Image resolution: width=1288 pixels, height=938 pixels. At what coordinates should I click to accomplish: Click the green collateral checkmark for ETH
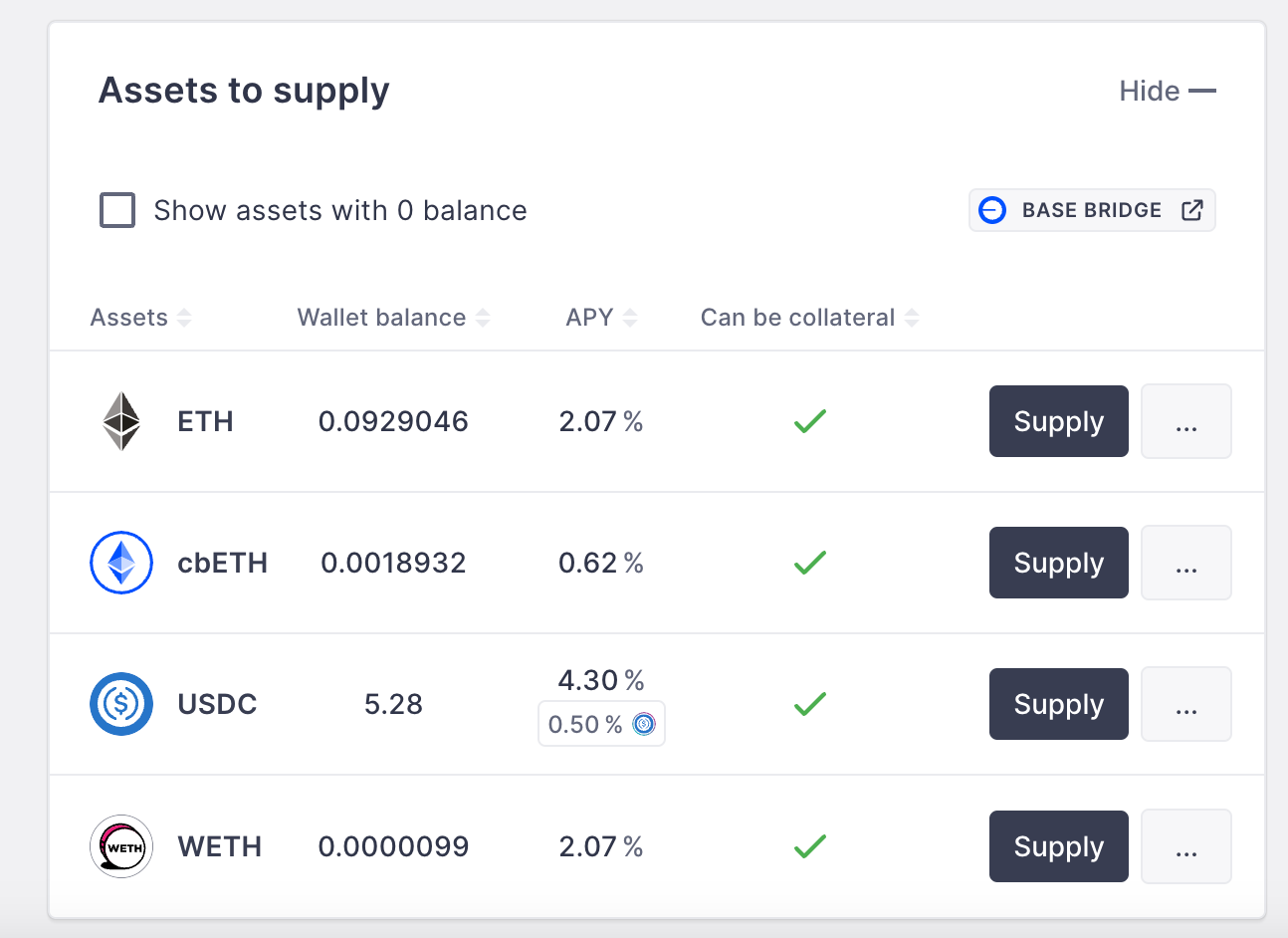click(x=810, y=421)
